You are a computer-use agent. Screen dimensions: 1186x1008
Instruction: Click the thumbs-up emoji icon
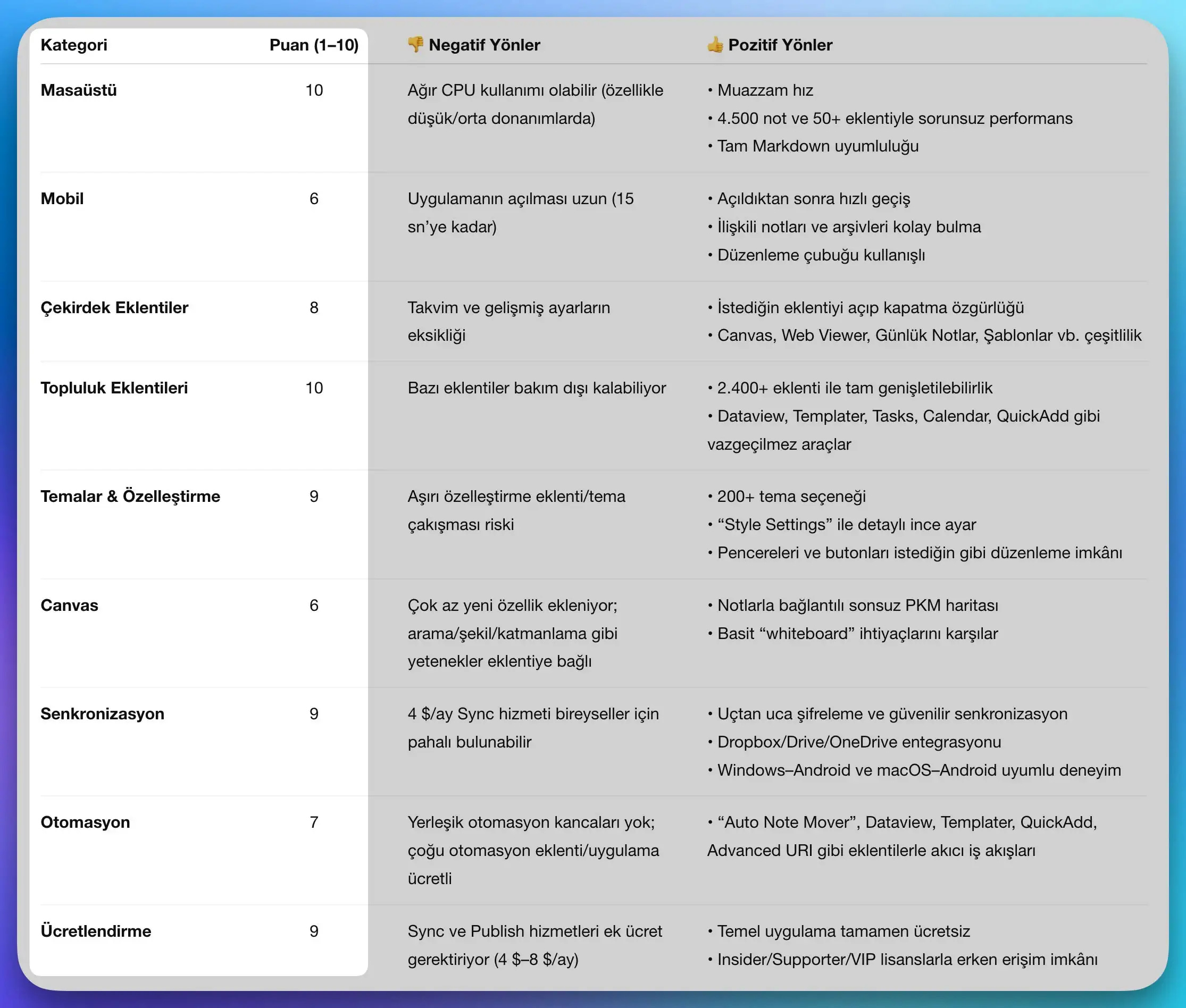[x=715, y=45]
